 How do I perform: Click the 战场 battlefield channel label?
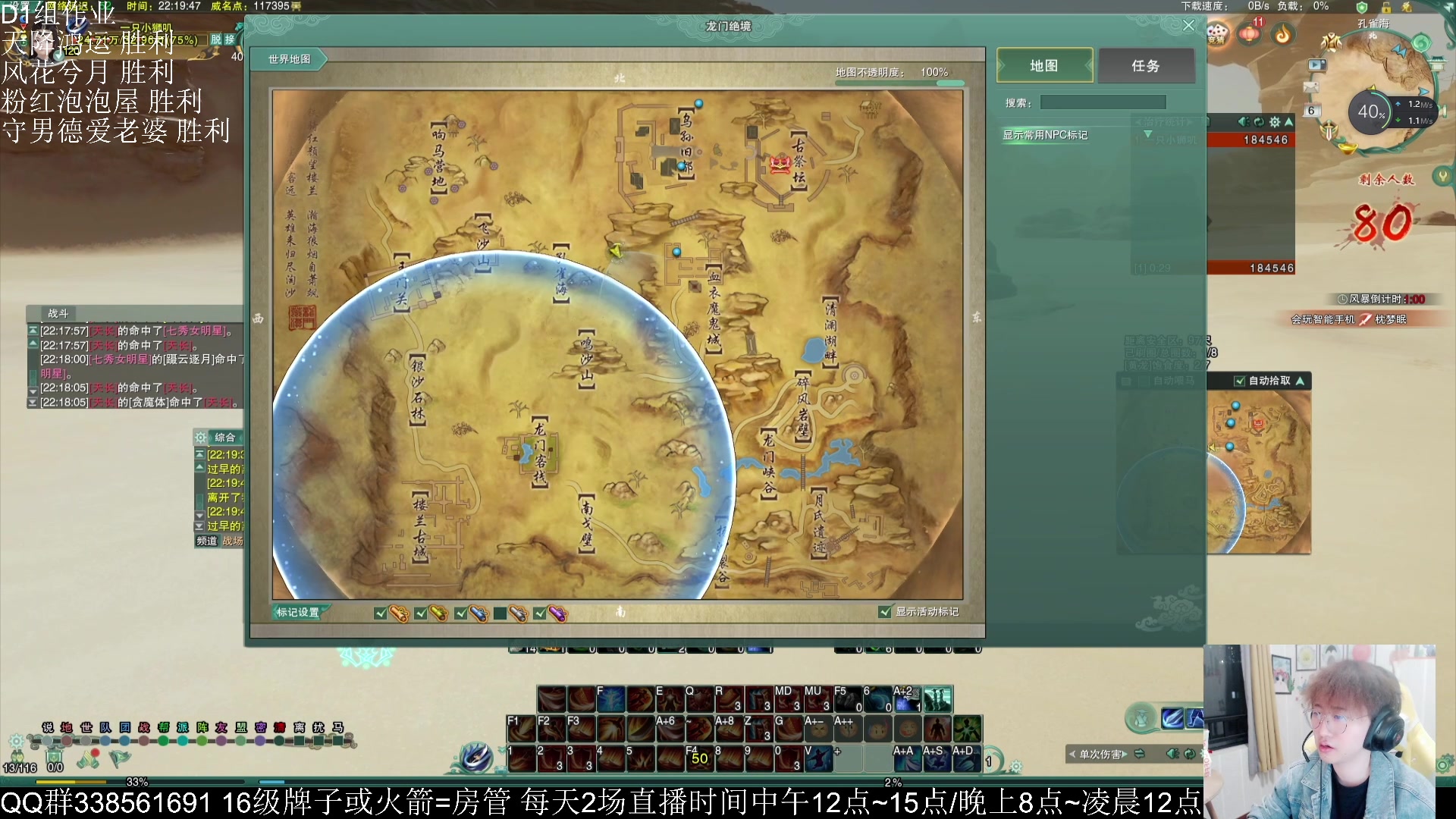[x=233, y=541]
